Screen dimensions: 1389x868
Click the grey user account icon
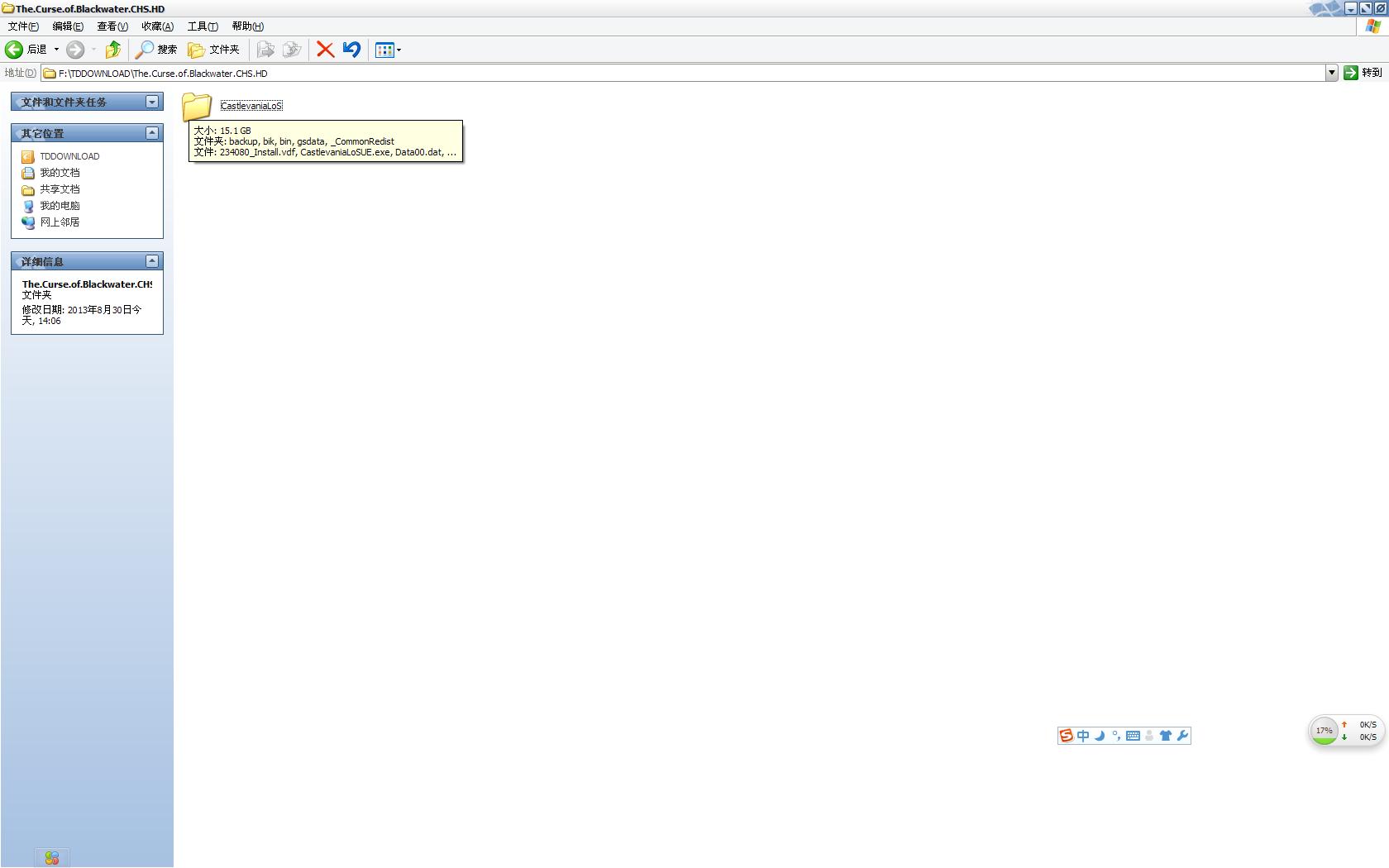click(x=1149, y=736)
